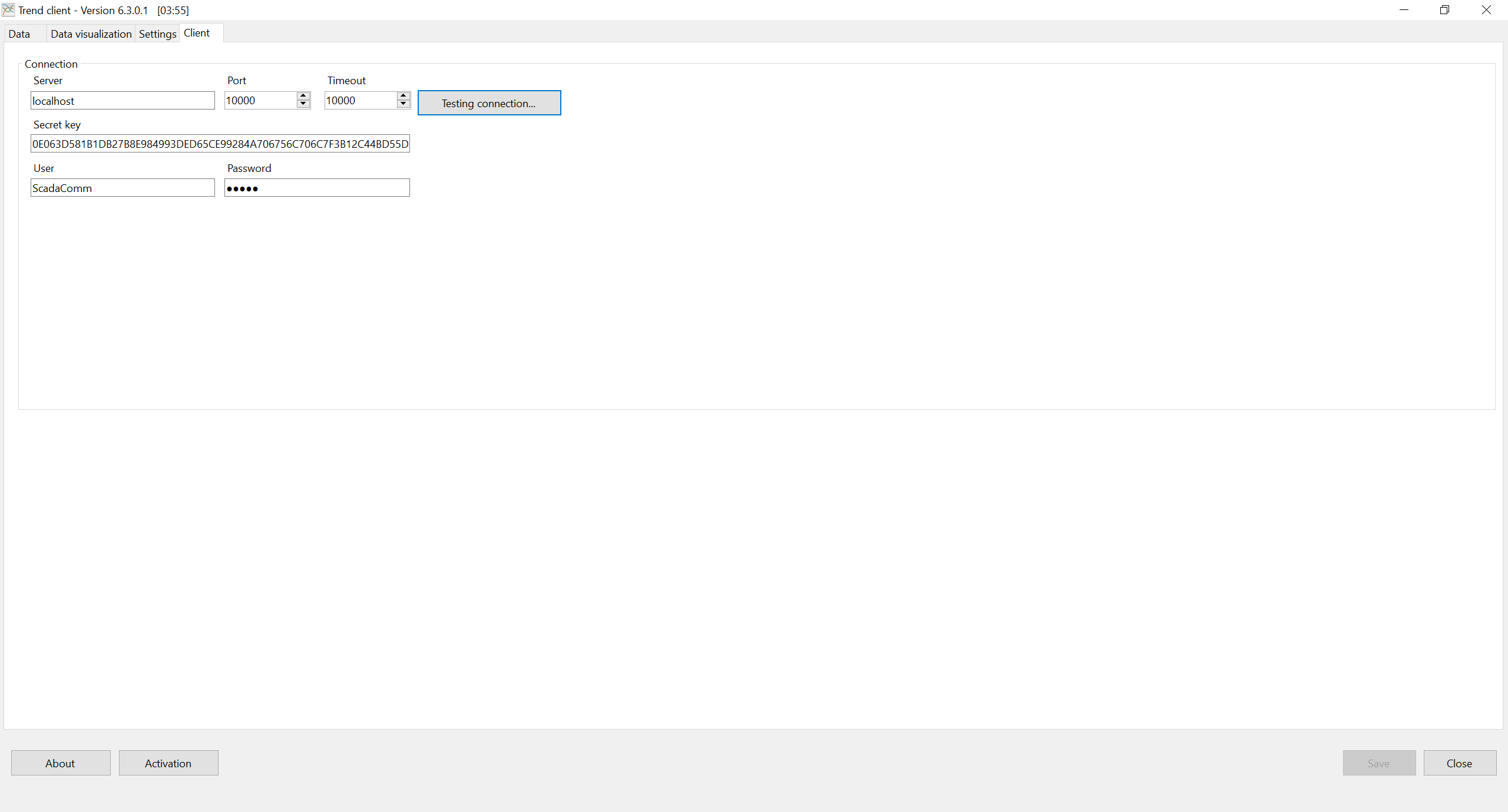Click the Save button
The width and height of the screenshot is (1508, 812).
(x=1378, y=763)
